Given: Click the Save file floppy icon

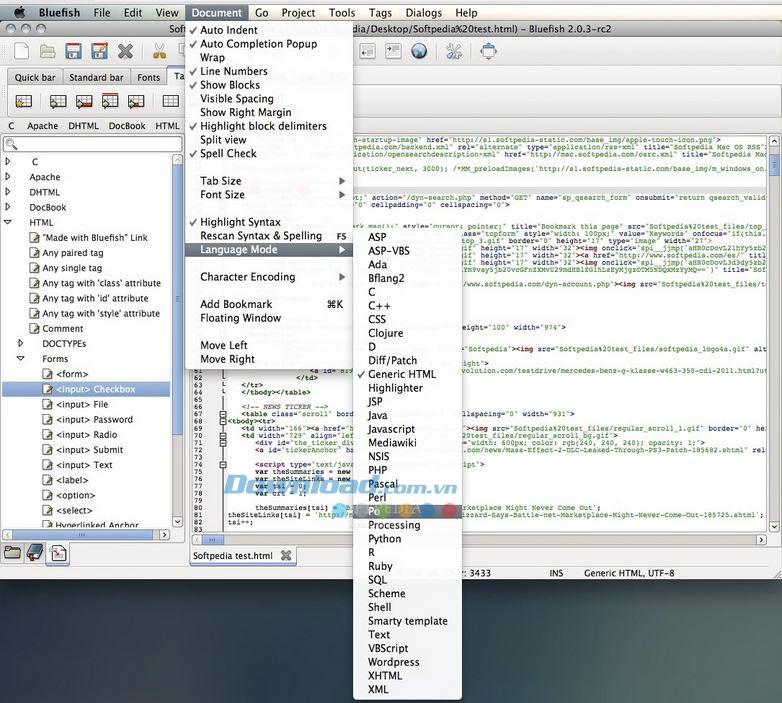Looking at the screenshot, I should (74, 51).
